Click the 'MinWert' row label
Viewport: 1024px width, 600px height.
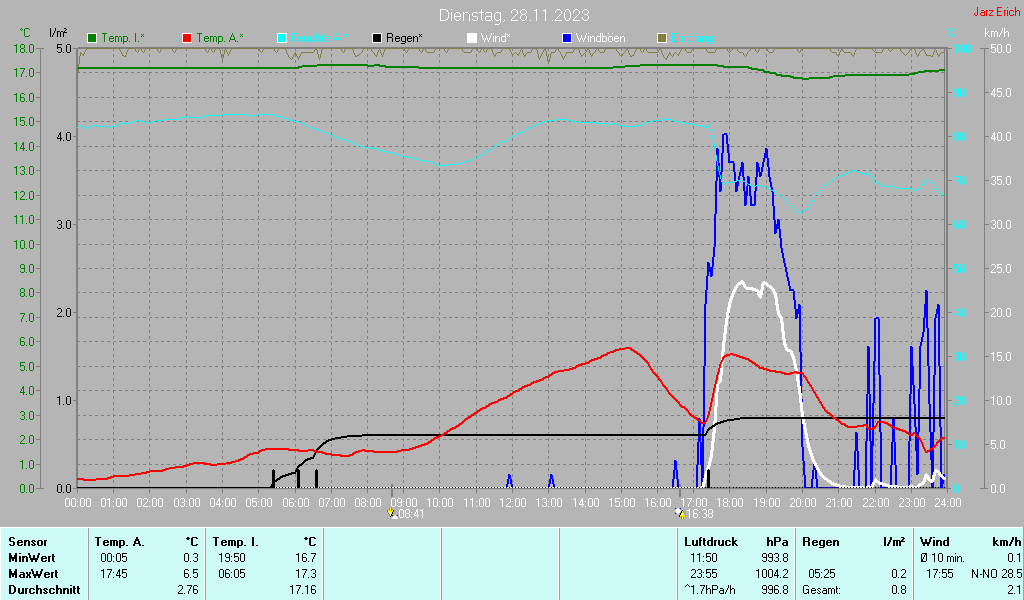(32, 558)
